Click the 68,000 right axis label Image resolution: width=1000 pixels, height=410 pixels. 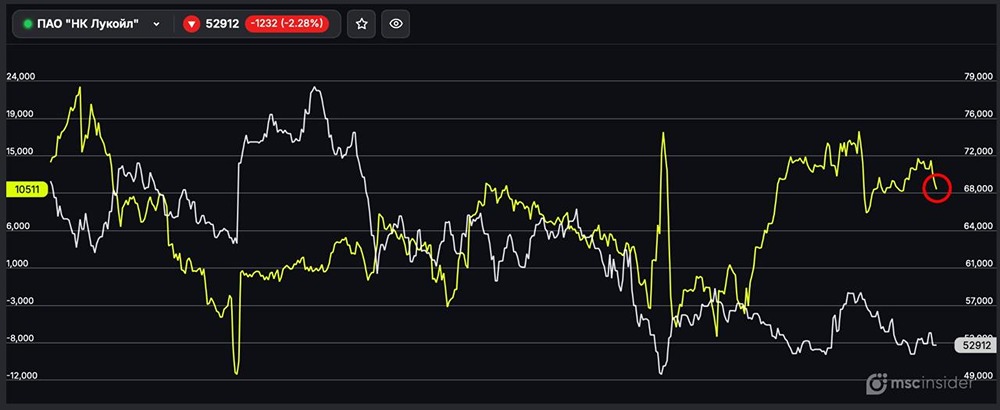[x=978, y=189]
